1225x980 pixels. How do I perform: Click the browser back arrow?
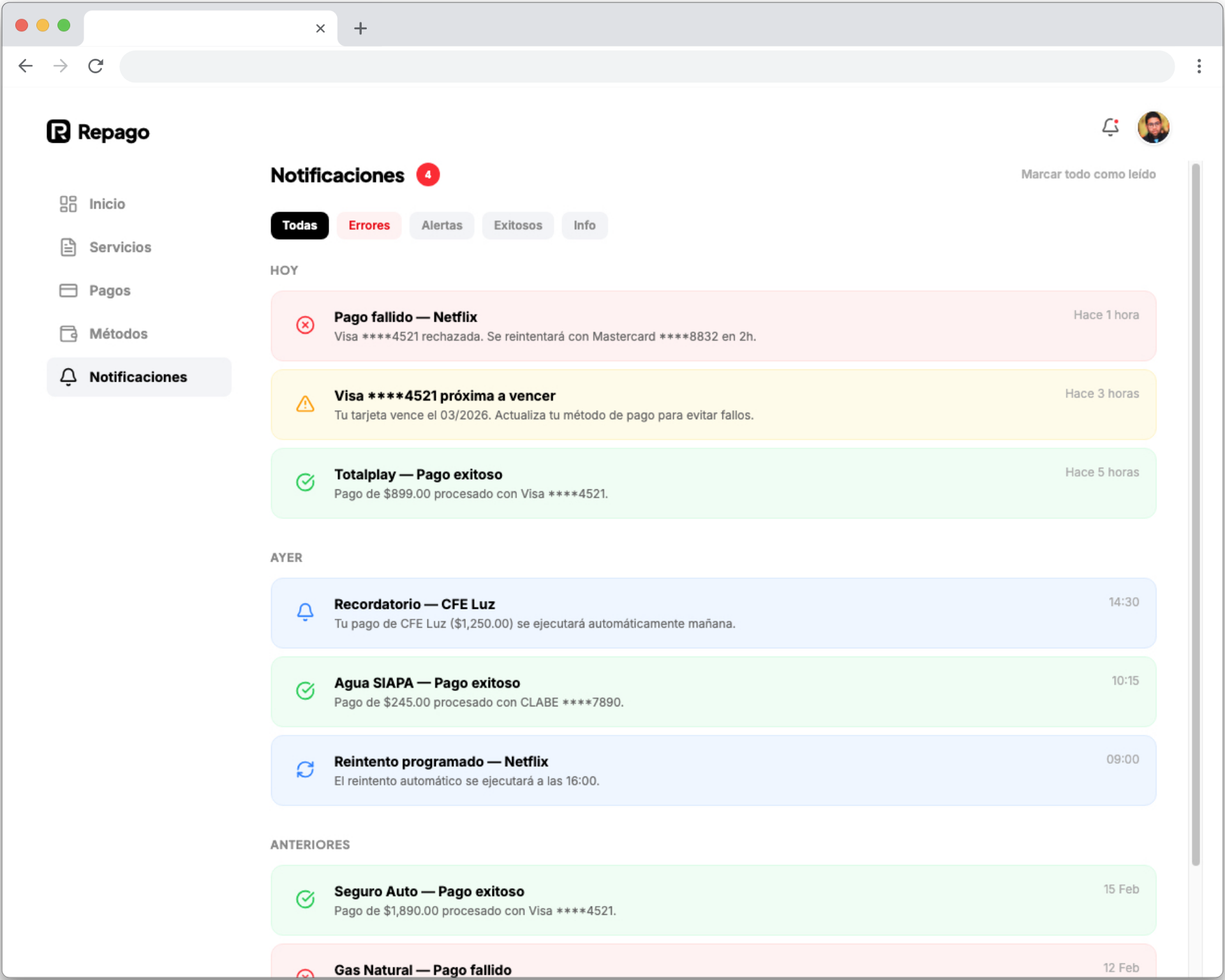pyautogui.click(x=26, y=66)
